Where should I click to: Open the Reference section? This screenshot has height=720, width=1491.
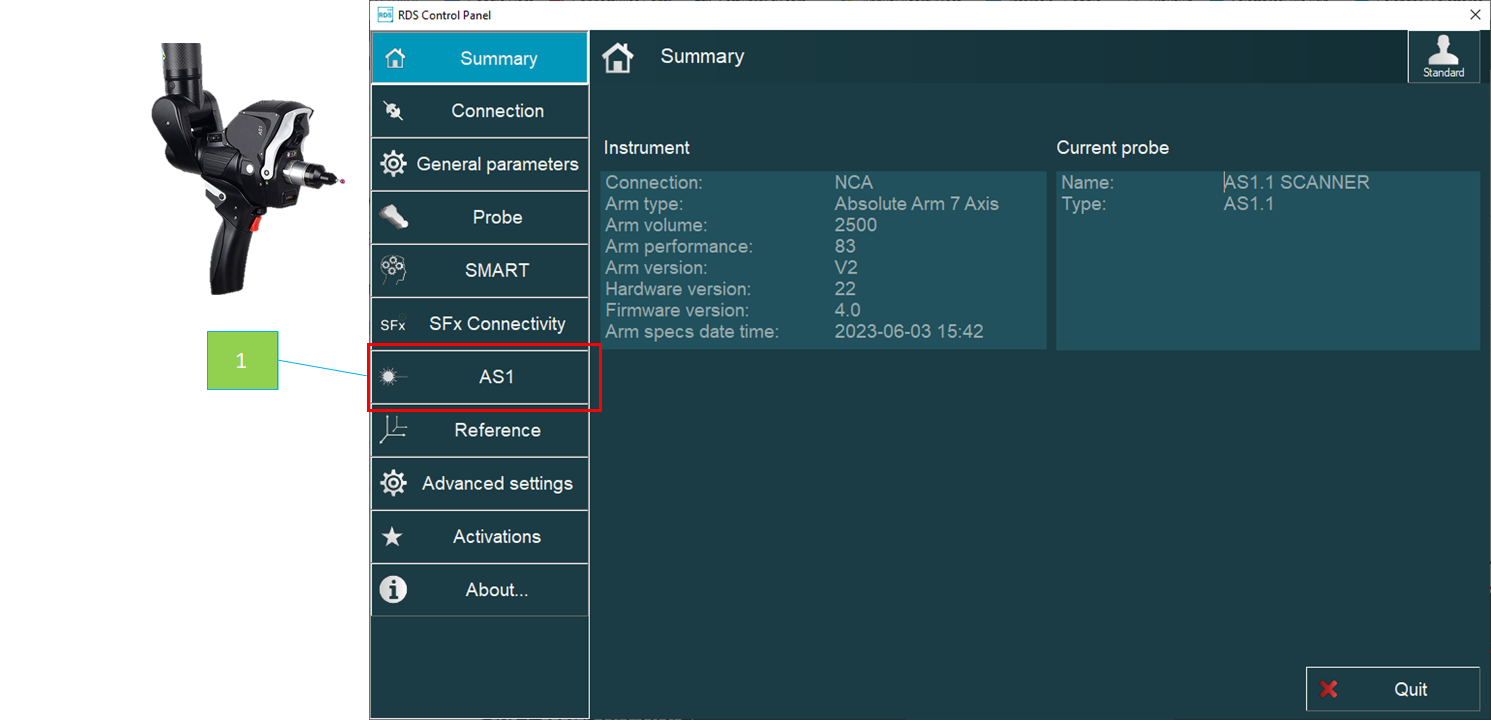pos(479,430)
